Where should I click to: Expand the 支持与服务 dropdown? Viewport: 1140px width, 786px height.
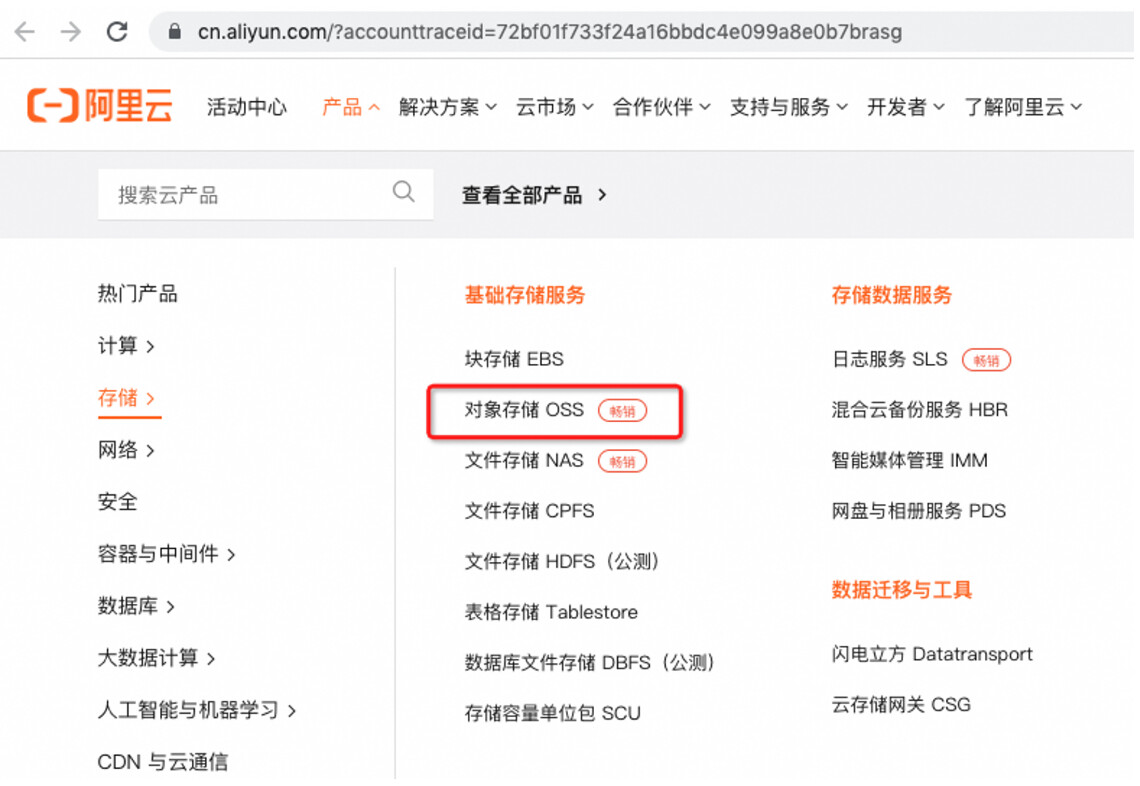pyautogui.click(x=789, y=107)
